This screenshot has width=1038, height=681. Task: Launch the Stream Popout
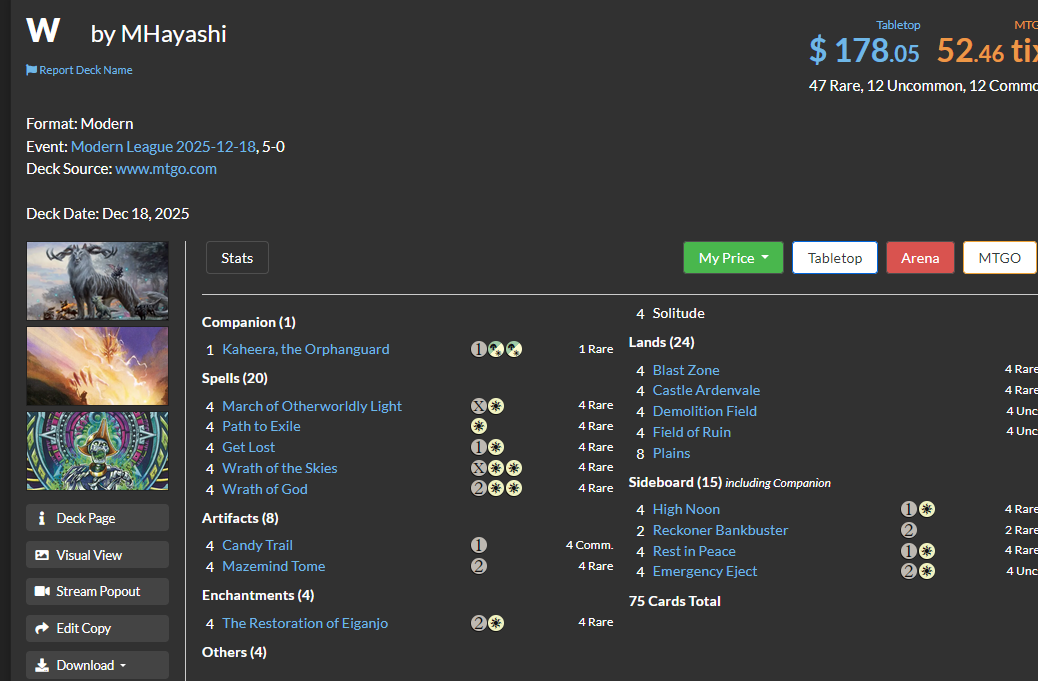(97, 591)
